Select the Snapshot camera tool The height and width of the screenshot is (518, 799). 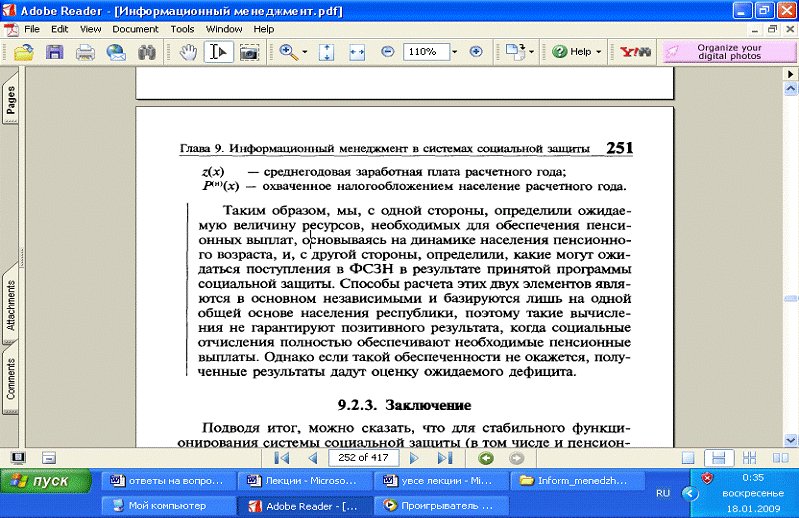pyautogui.click(x=248, y=52)
